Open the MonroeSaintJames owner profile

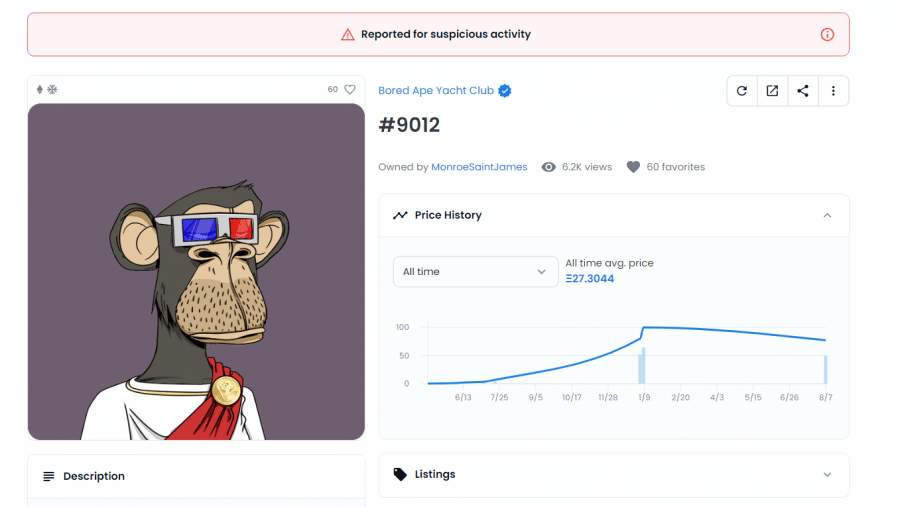(x=479, y=167)
